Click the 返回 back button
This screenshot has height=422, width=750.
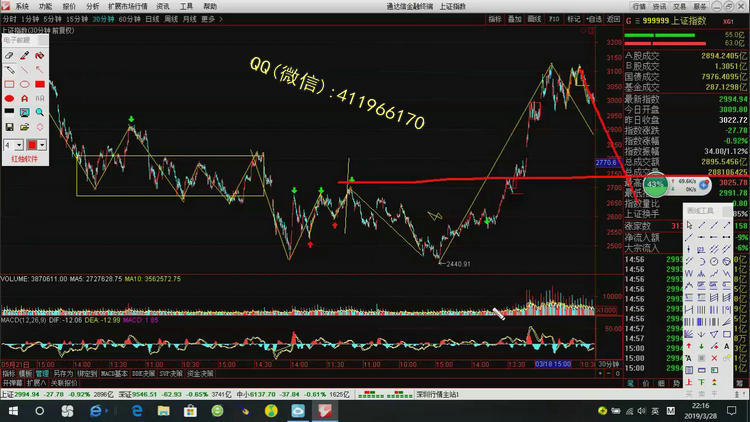613,19
